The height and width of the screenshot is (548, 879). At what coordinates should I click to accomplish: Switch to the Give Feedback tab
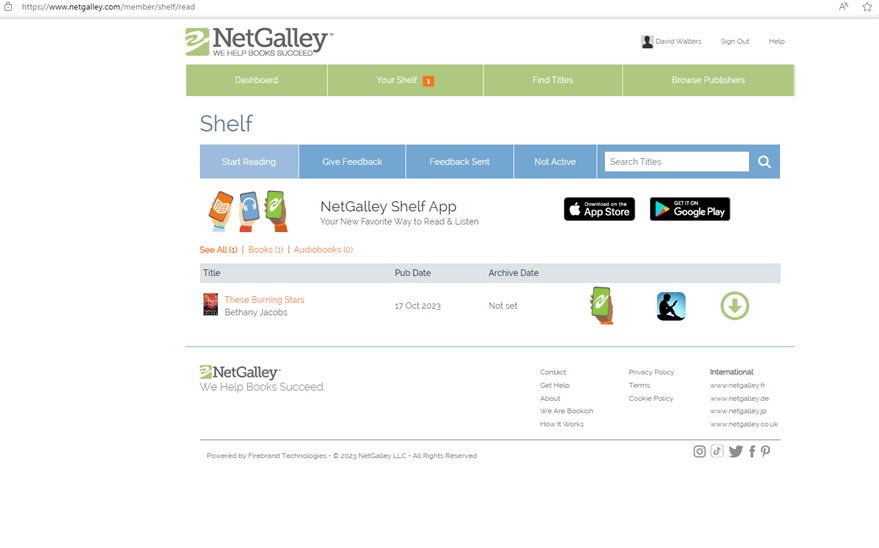[352, 162]
